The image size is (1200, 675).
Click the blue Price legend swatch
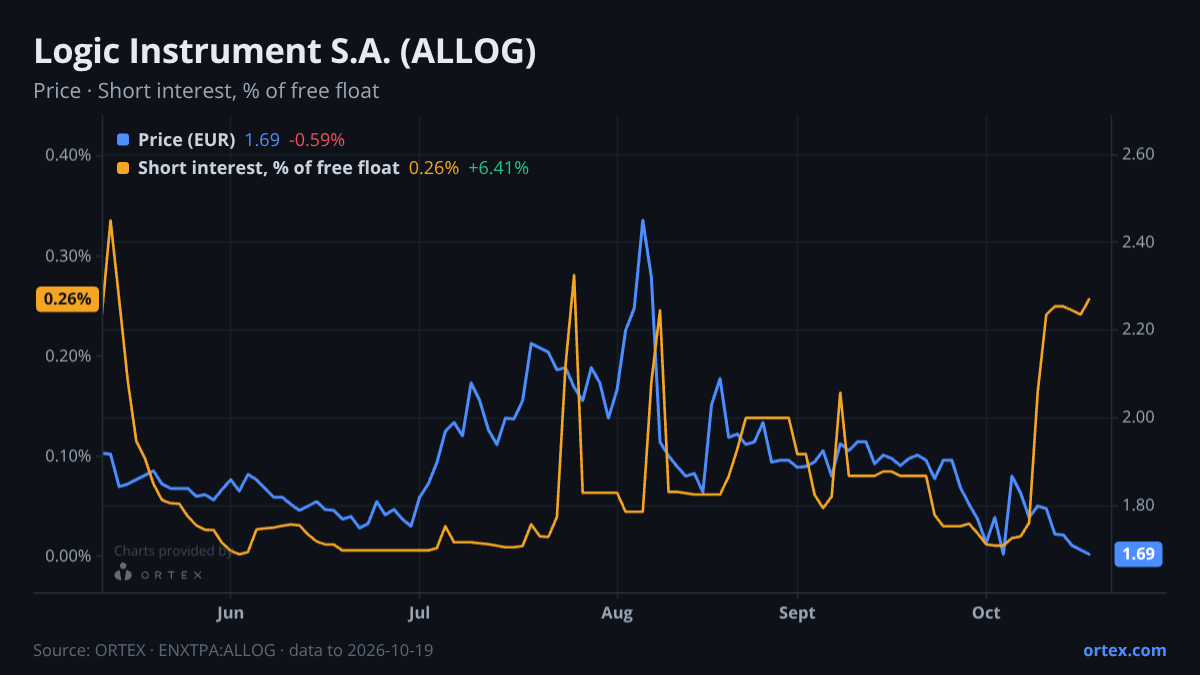(x=123, y=140)
